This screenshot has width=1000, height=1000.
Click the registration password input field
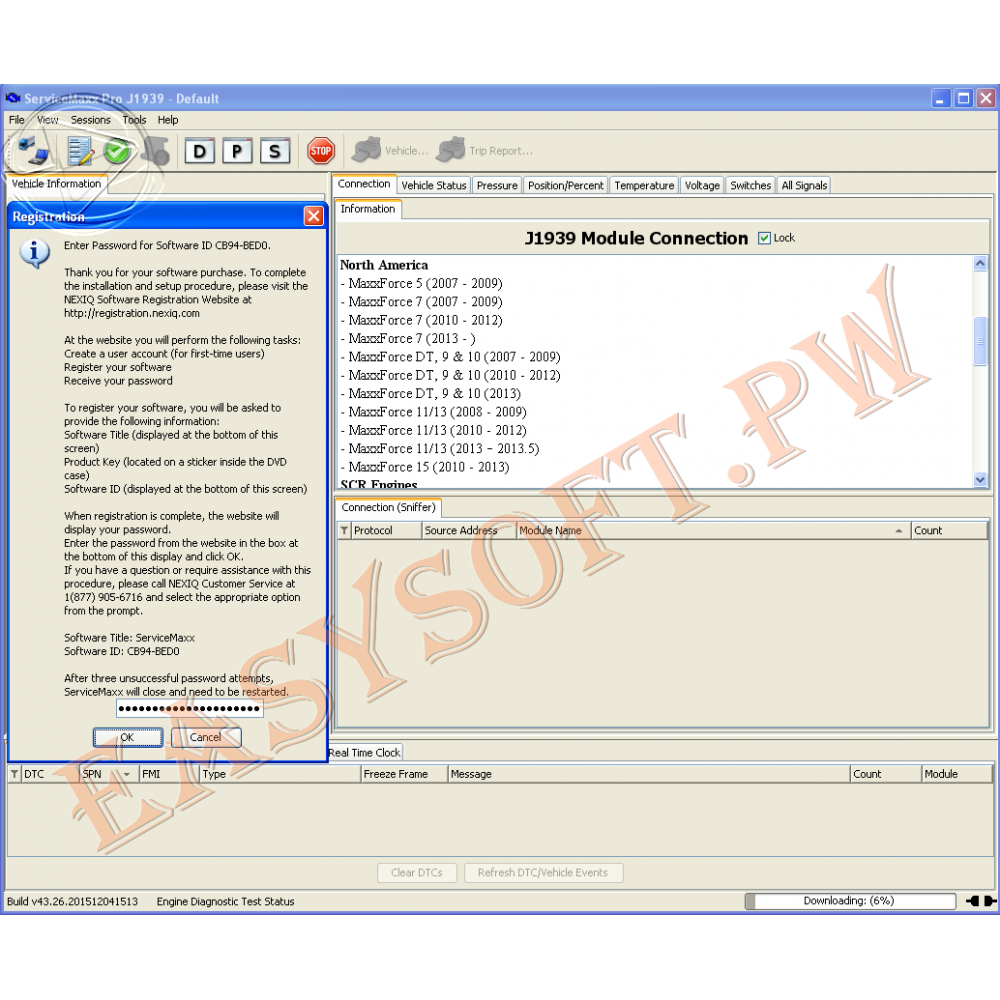[189, 709]
